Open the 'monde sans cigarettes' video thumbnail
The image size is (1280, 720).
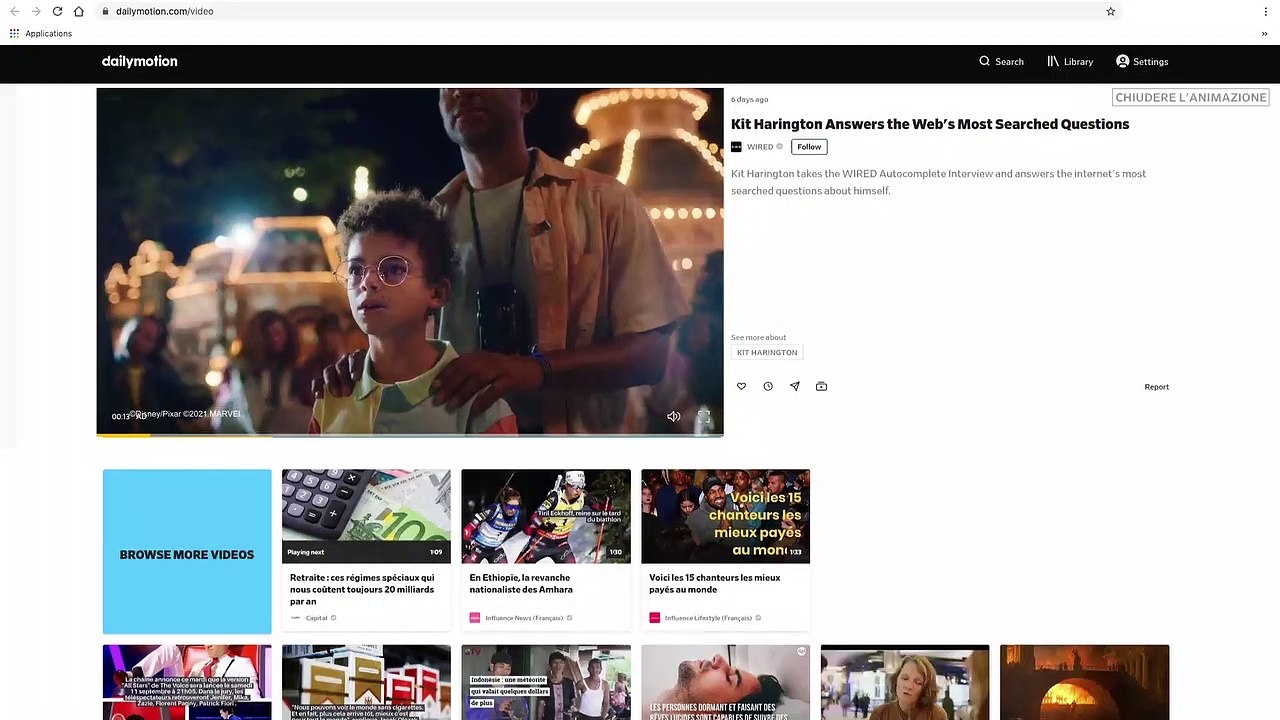[x=366, y=682]
